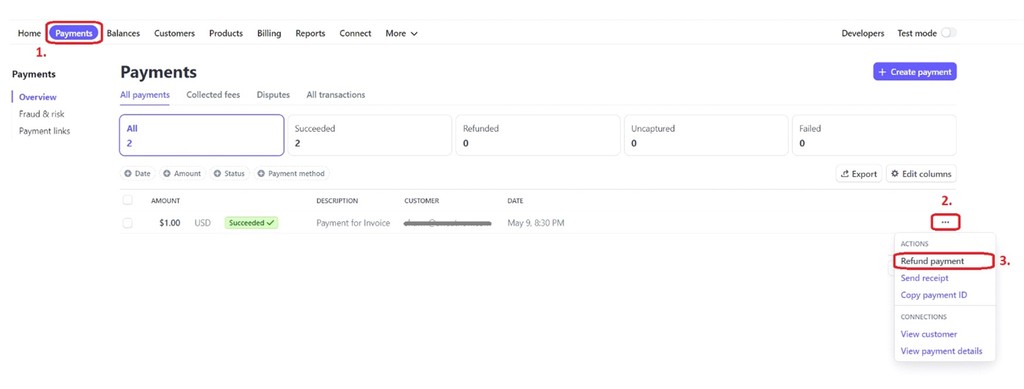Image resolution: width=1024 pixels, height=389 pixels.
Task: Expand the More menu in top navigation
Action: [x=401, y=33]
